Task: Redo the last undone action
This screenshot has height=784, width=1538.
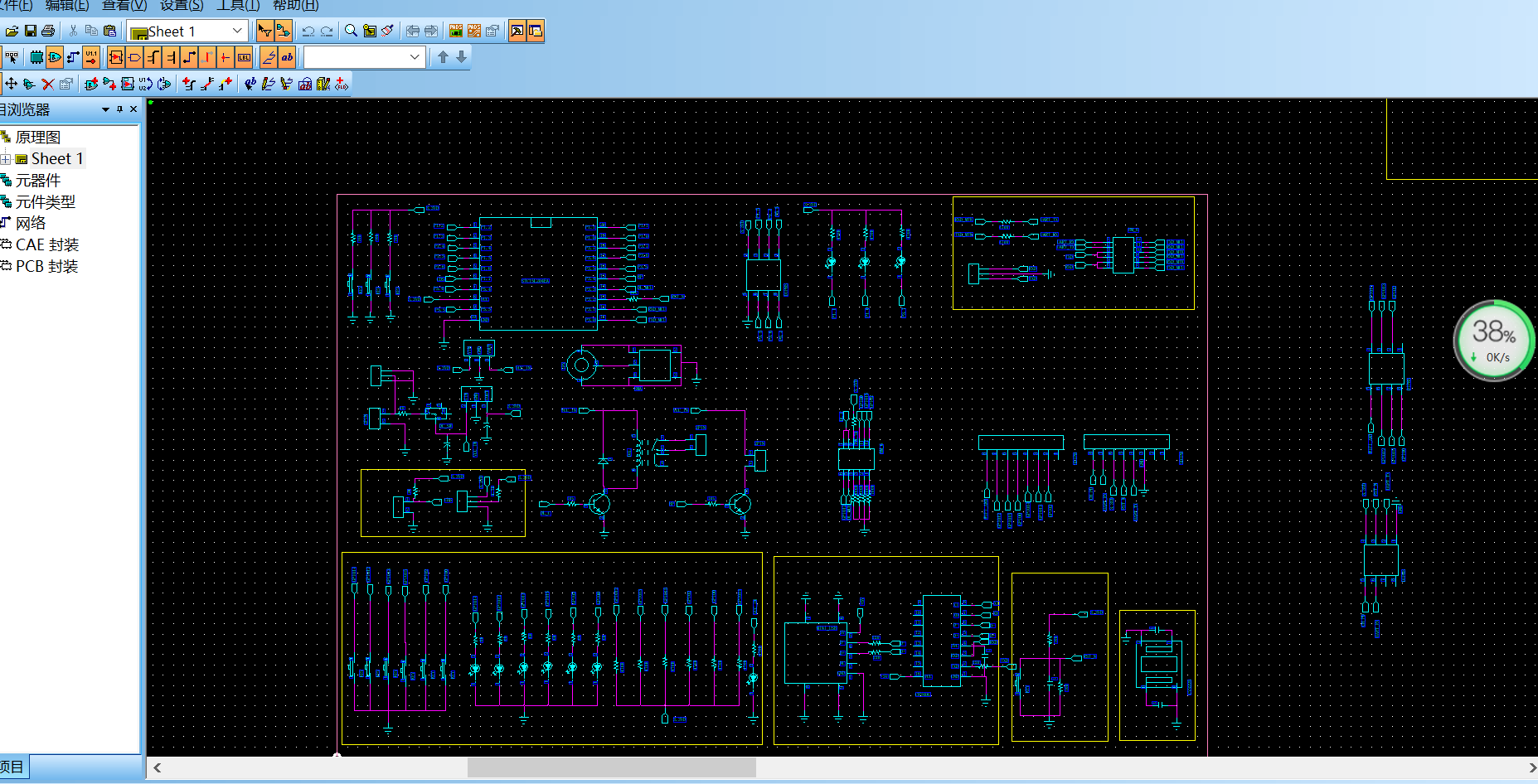Action: (x=327, y=31)
